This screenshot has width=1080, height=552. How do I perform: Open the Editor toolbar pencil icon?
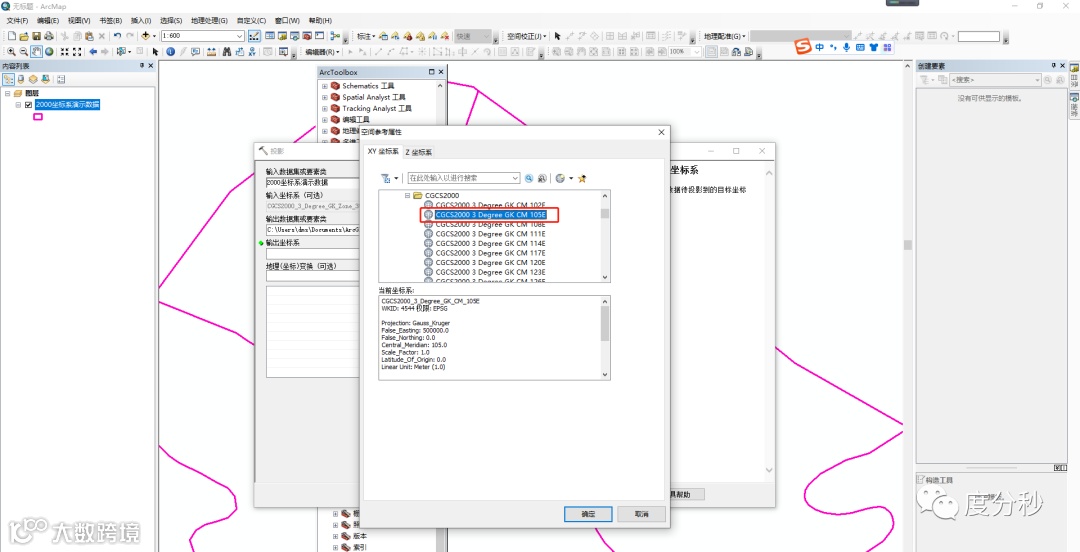pyautogui.click(x=253, y=36)
